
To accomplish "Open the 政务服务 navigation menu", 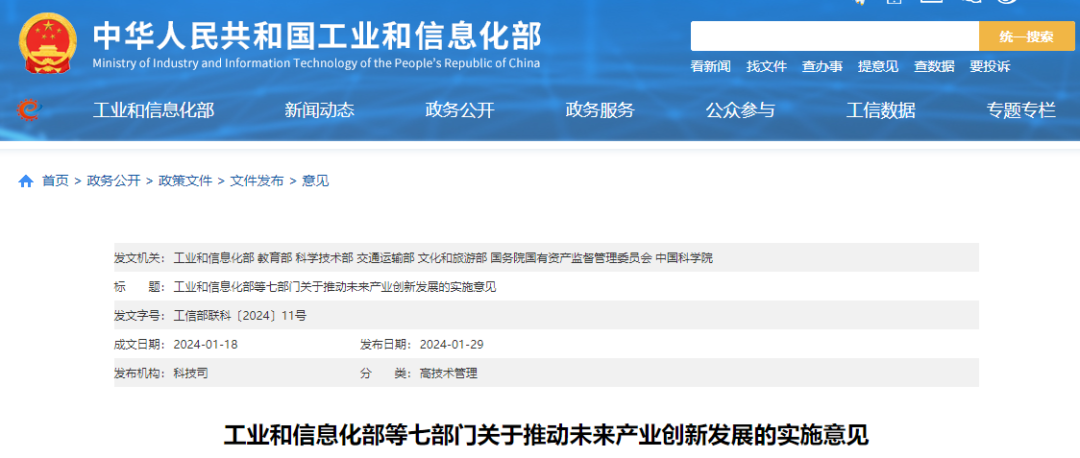I will (x=600, y=110).
